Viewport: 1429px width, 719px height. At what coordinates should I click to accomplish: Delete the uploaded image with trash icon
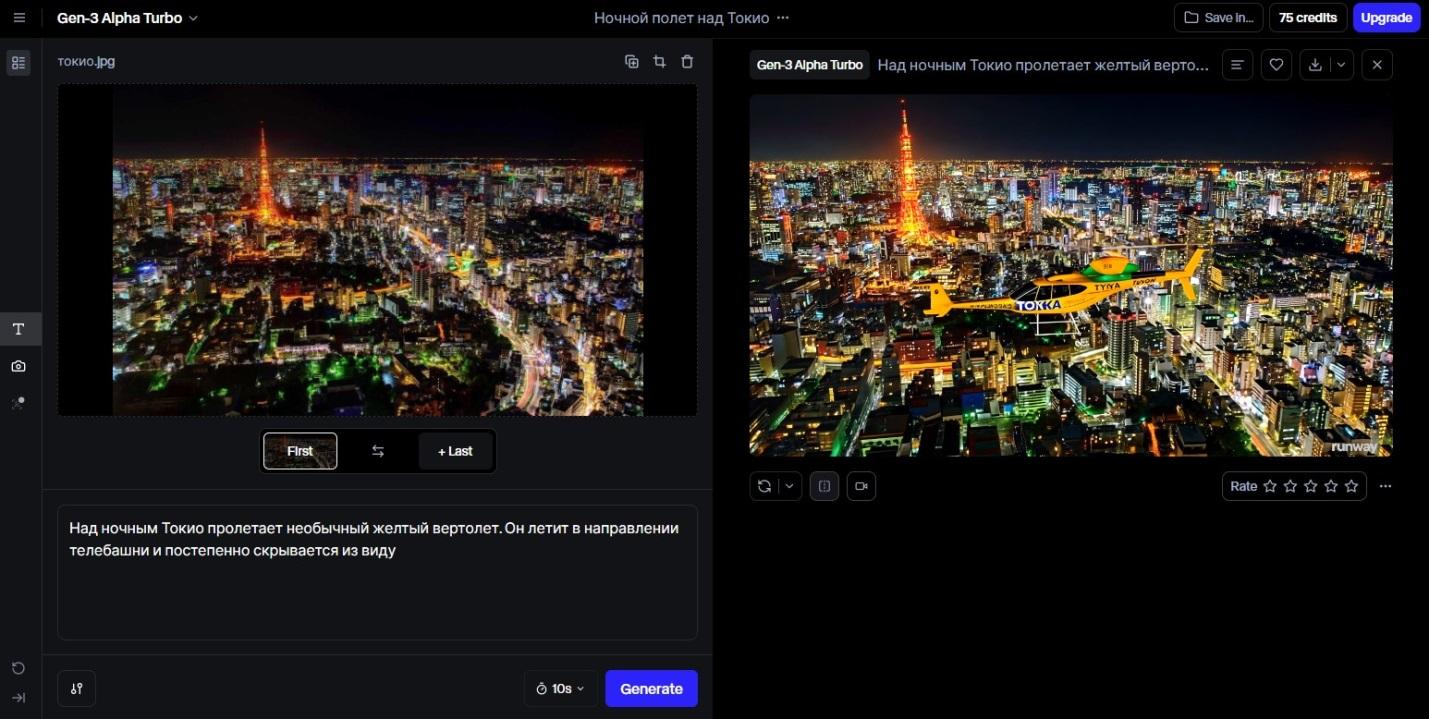(687, 62)
